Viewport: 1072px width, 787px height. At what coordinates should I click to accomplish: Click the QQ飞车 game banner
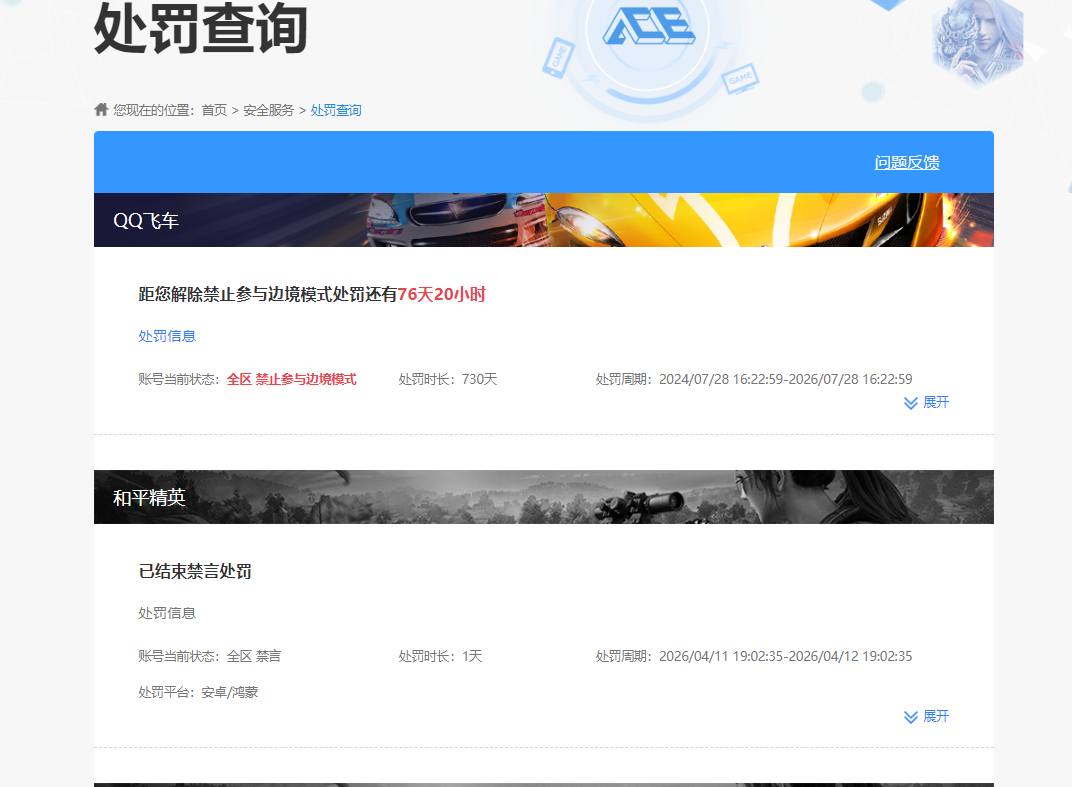(x=544, y=220)
